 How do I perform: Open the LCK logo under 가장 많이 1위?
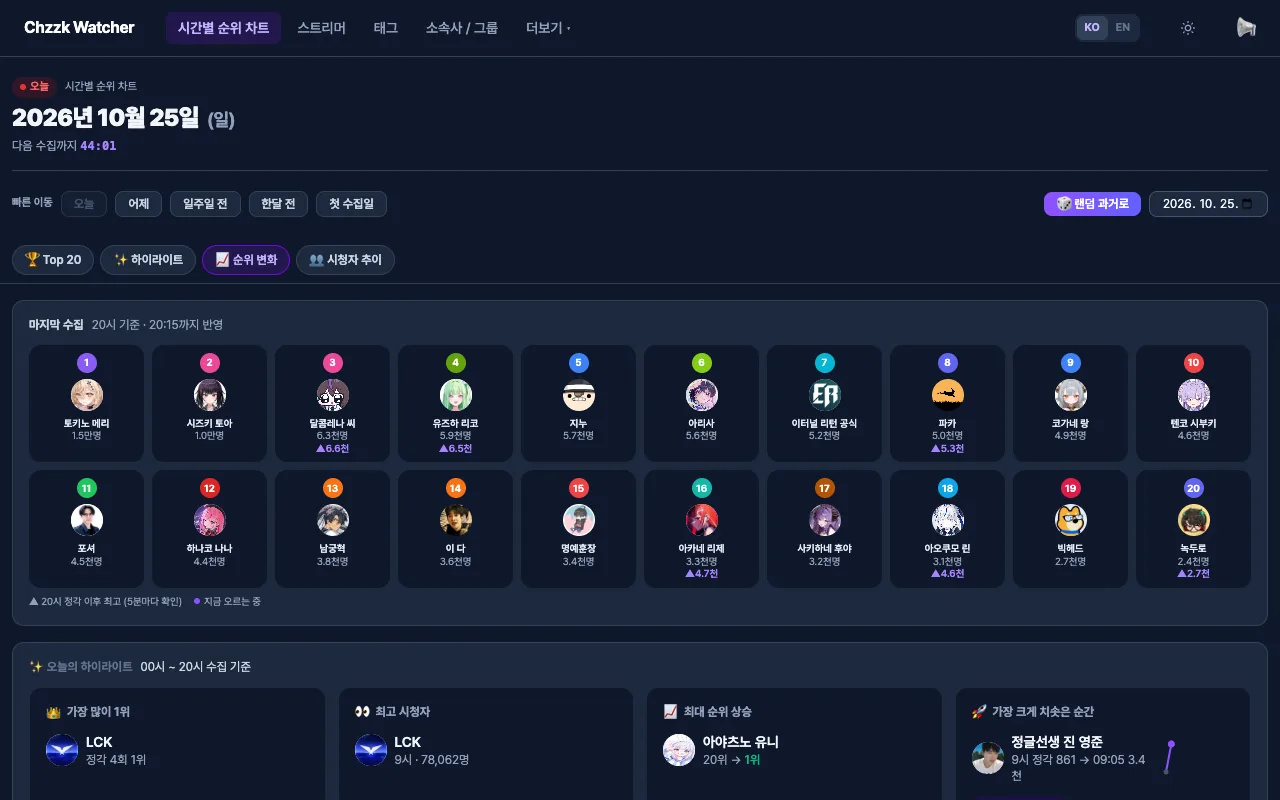(62, 750)
